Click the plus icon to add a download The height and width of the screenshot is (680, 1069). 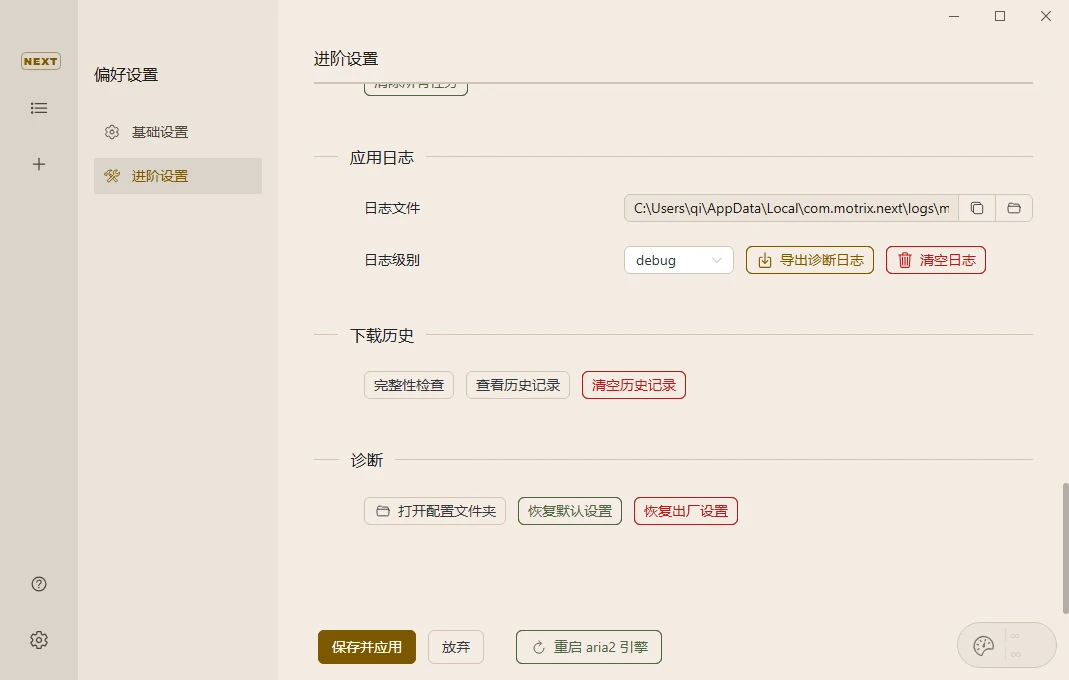point(39,164)
